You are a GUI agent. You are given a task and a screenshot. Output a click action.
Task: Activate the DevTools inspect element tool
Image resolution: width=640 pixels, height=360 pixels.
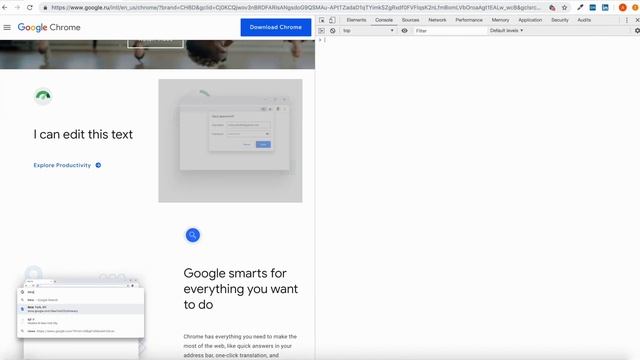point(322,20)
